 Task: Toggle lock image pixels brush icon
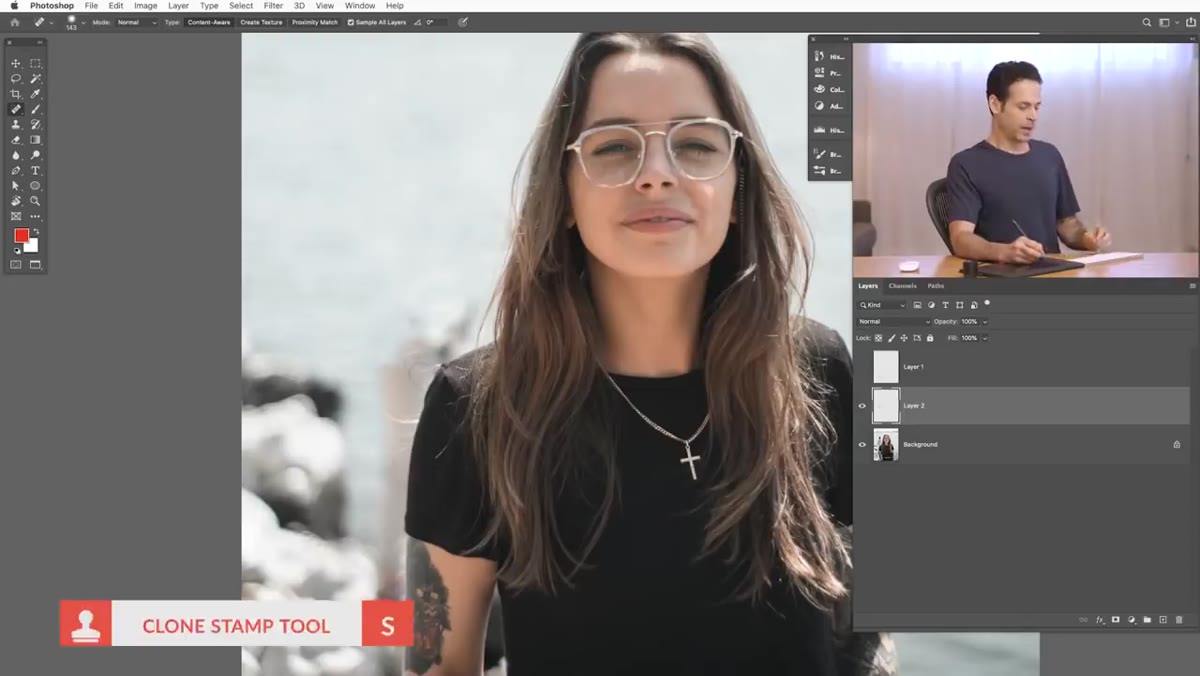point(892,338)
